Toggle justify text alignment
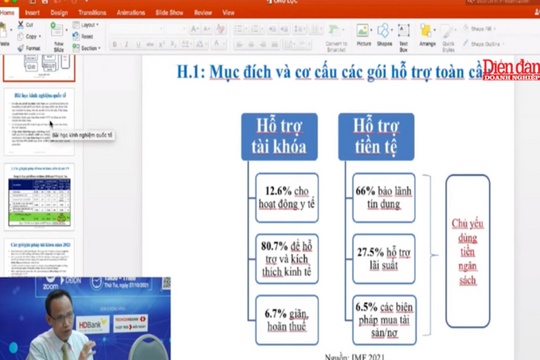 [x=275, y=44]
